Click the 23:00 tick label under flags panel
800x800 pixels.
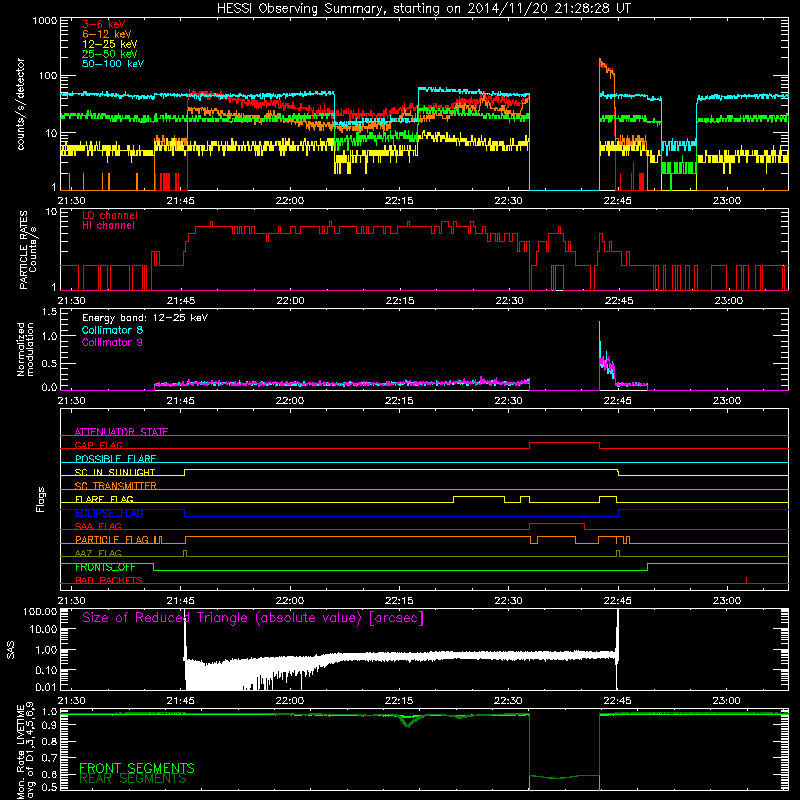tap(727, 601)
